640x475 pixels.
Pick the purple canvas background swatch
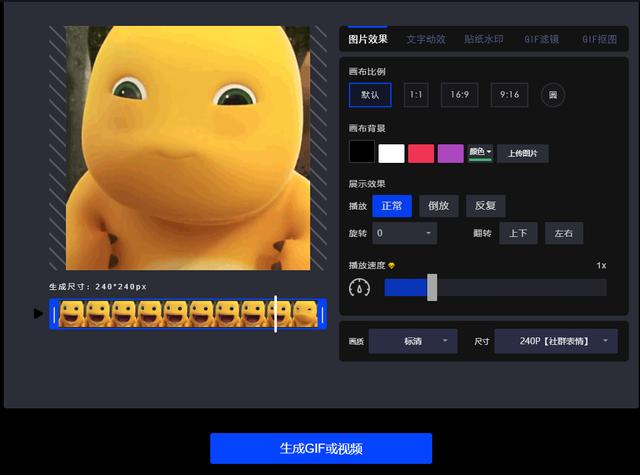(x=451, y=153)
